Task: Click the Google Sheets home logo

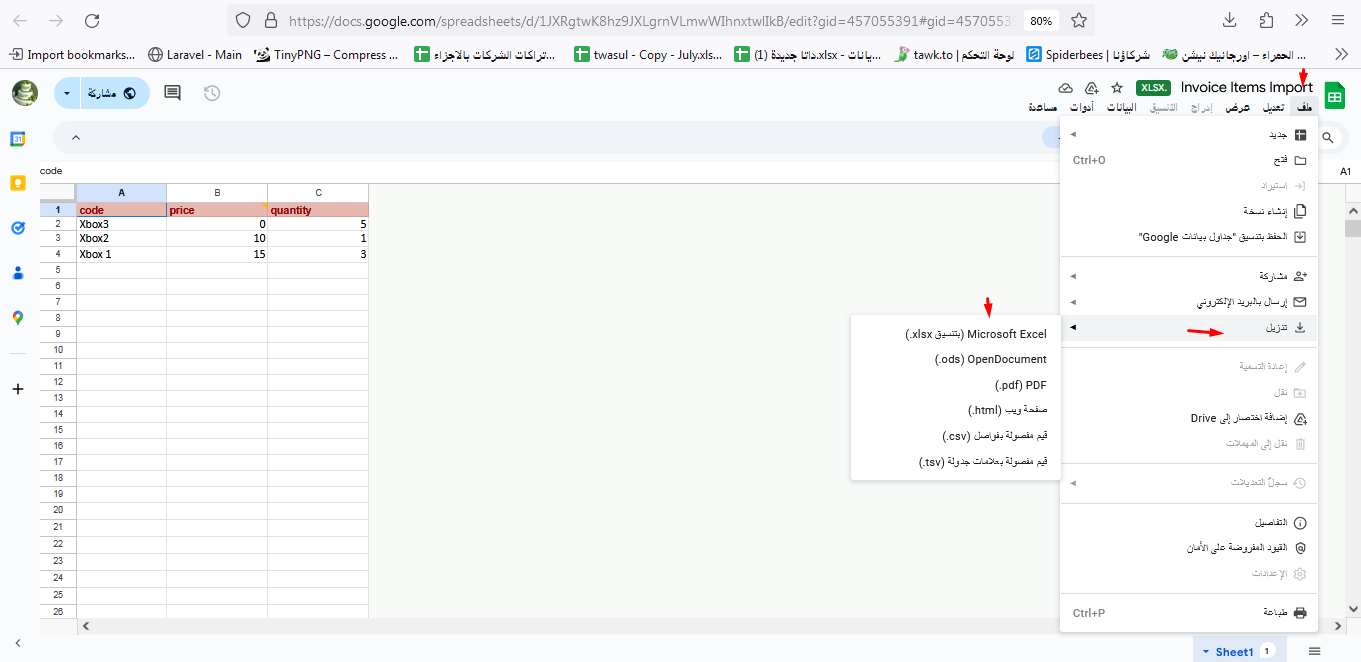Action: coord(1334,96)
